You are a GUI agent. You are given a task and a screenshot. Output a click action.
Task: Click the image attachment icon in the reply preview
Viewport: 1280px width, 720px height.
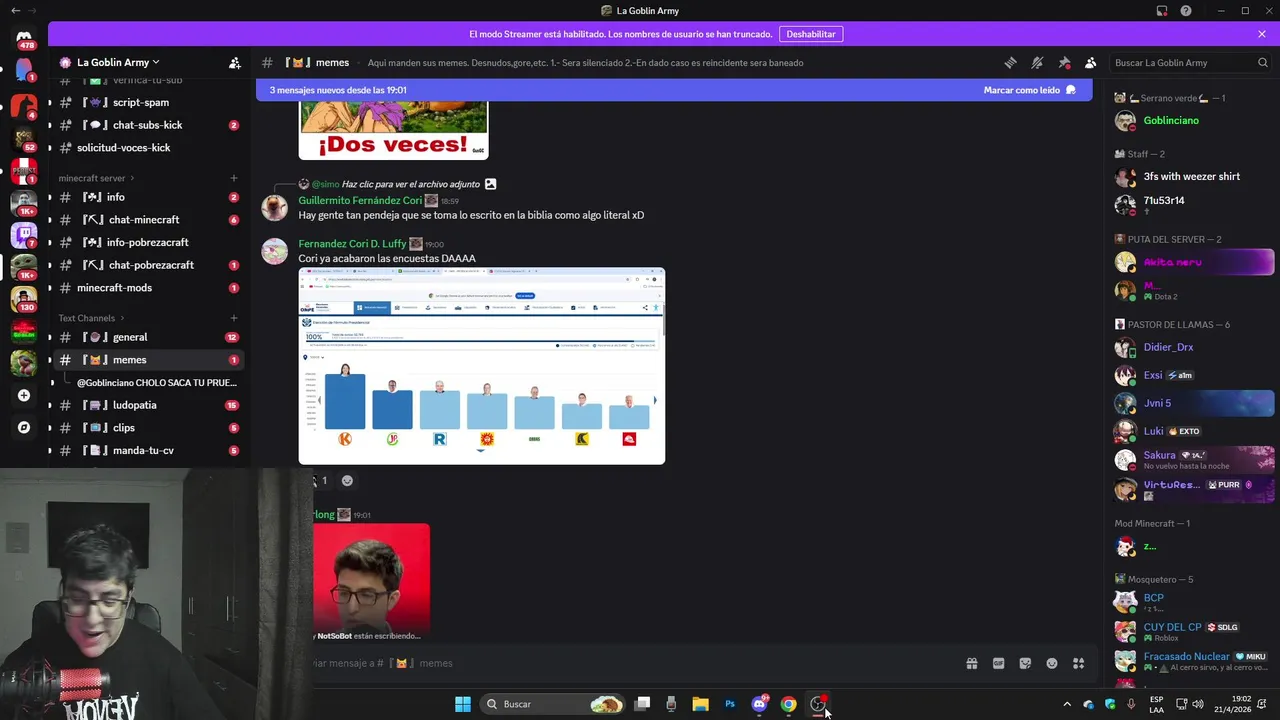tap(490, 184)
